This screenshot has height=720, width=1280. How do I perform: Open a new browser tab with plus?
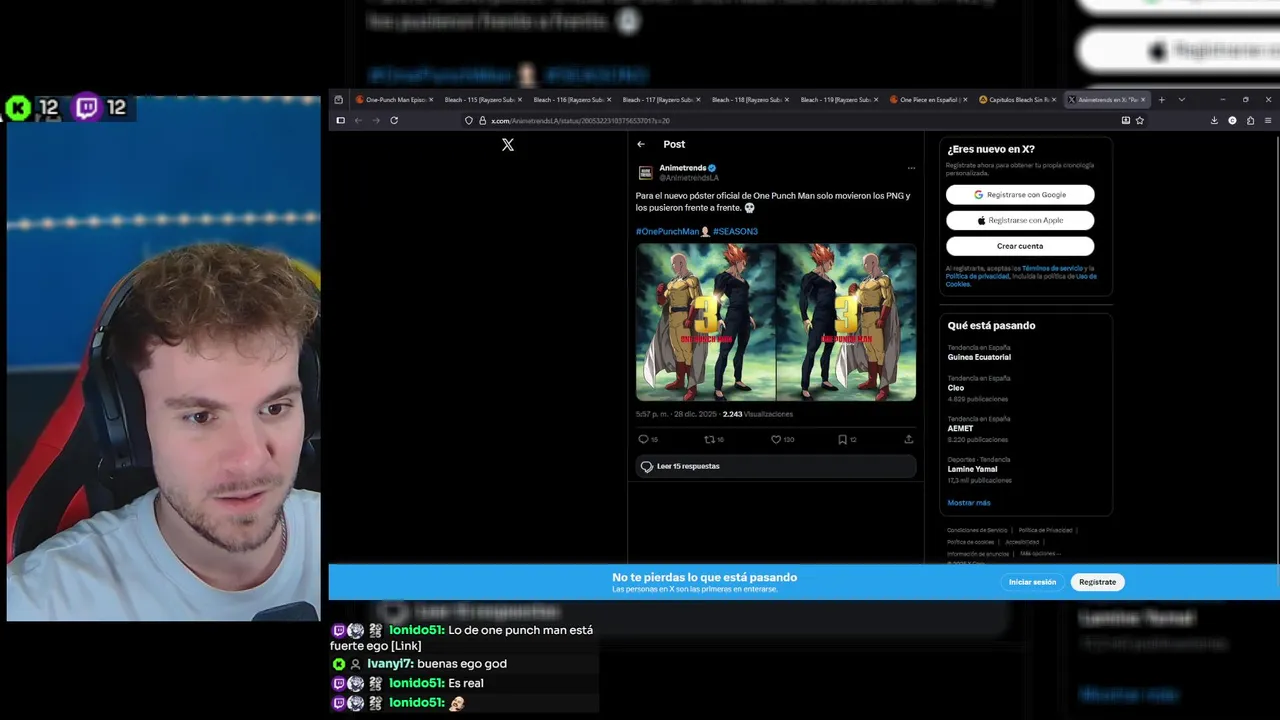tap(1161, 100)
